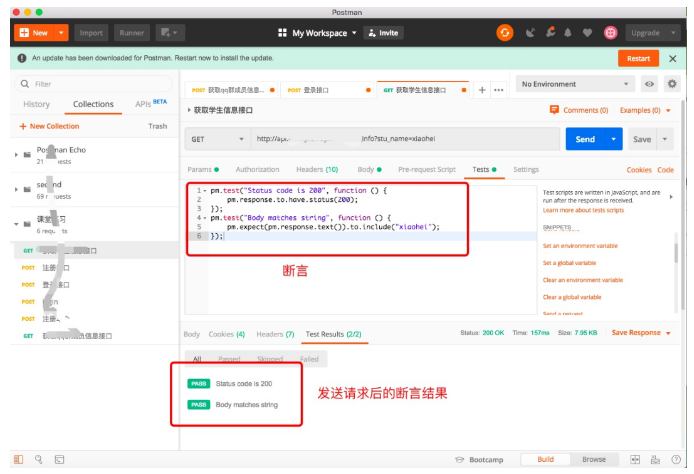694x474 pixels.
Task: Click the orange sync icon in header
Action: [x=505, y=33]
